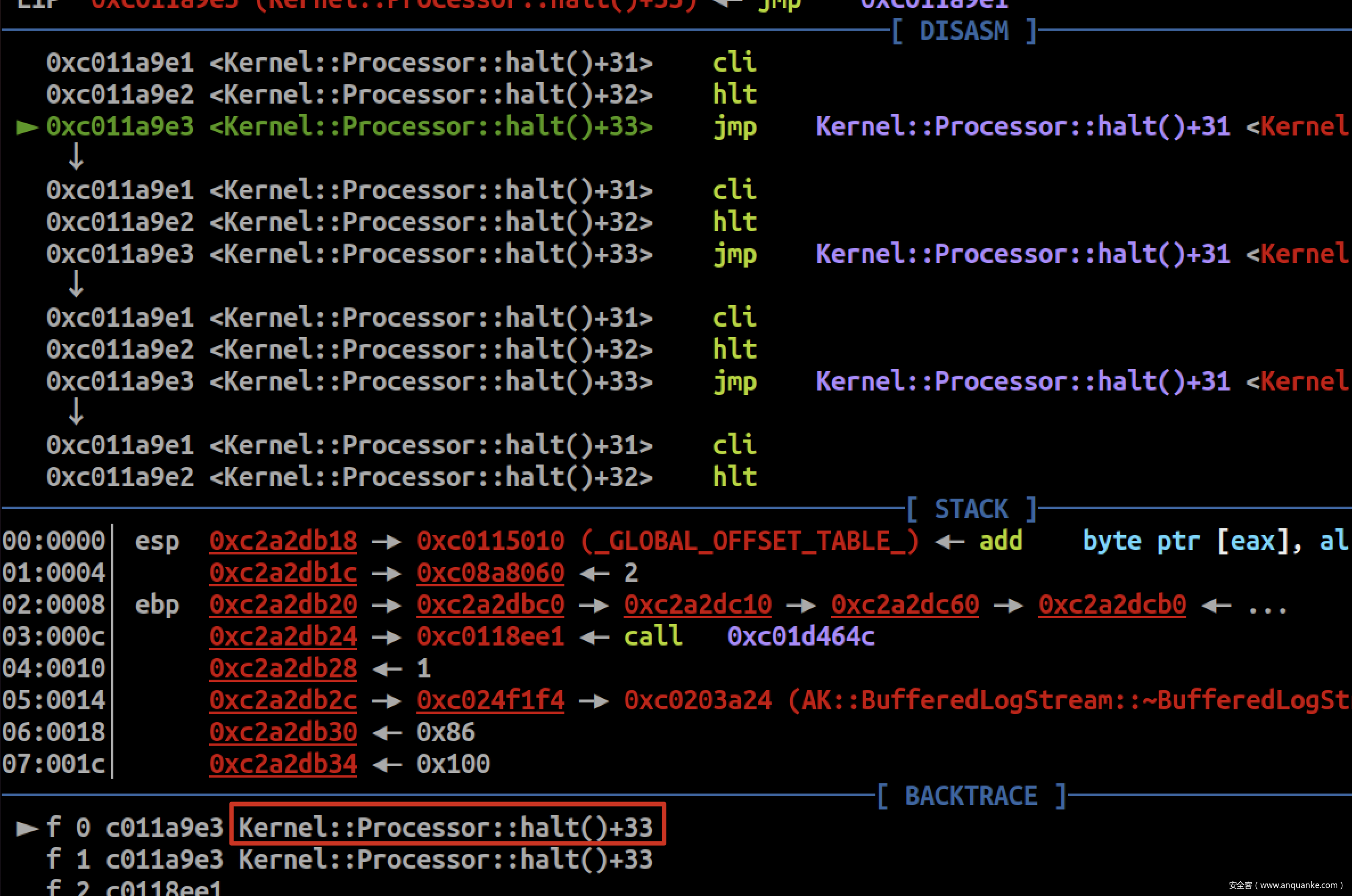Click call target 0xc01d464c
The image size is (1352, 896).
click(x=800, y=636)
